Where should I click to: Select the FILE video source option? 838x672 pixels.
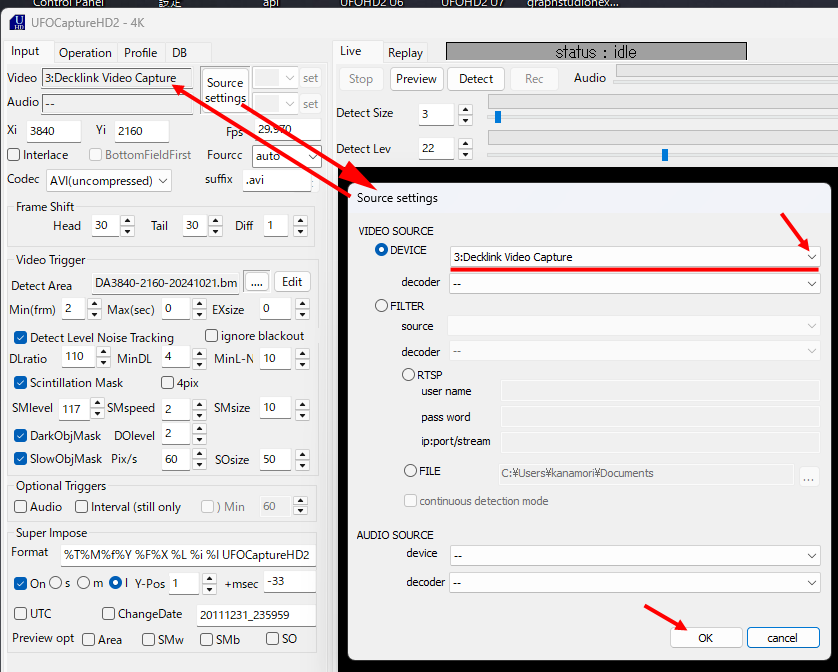410,471
